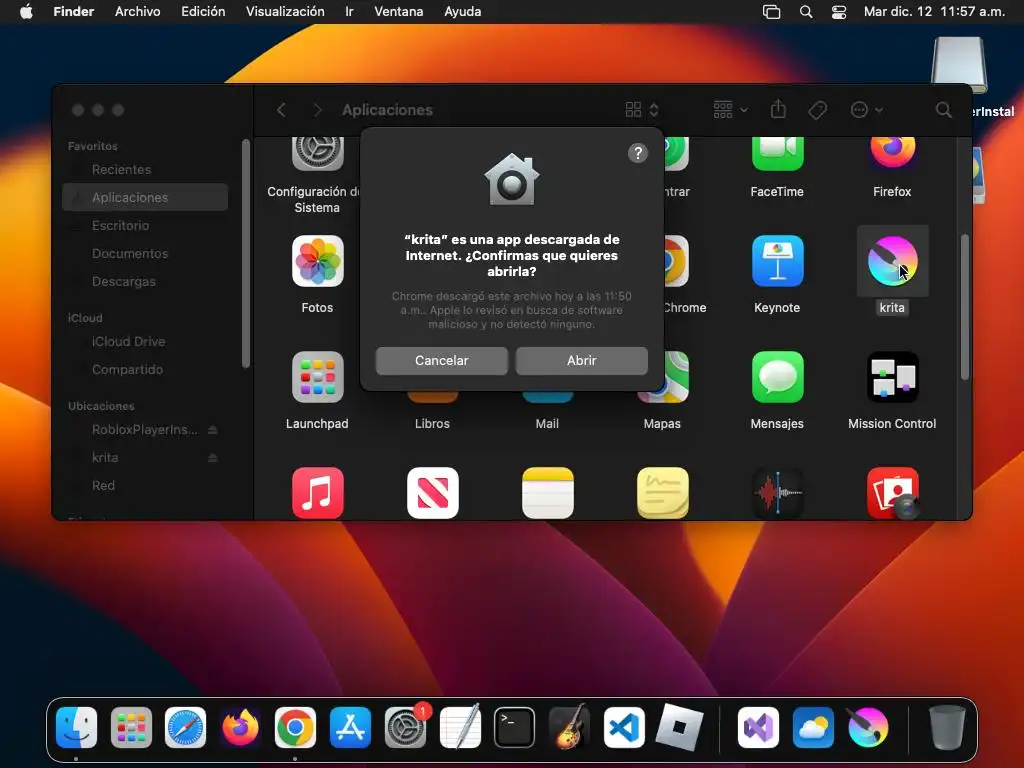Screen dimensions: 1024x768
Task: Open the icon view mode selector
Action: pos(641,110)
